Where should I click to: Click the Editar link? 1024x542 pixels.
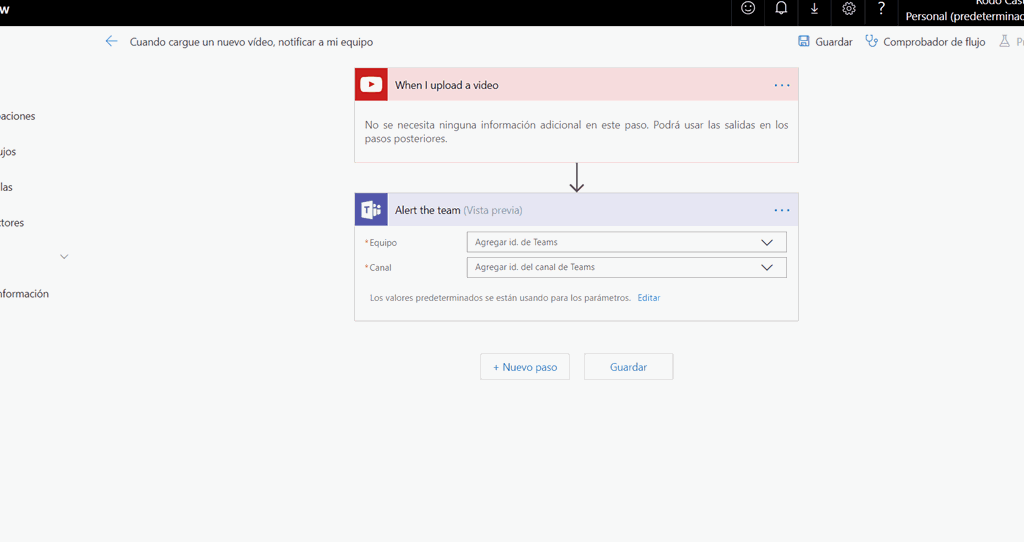pos(649,298)
